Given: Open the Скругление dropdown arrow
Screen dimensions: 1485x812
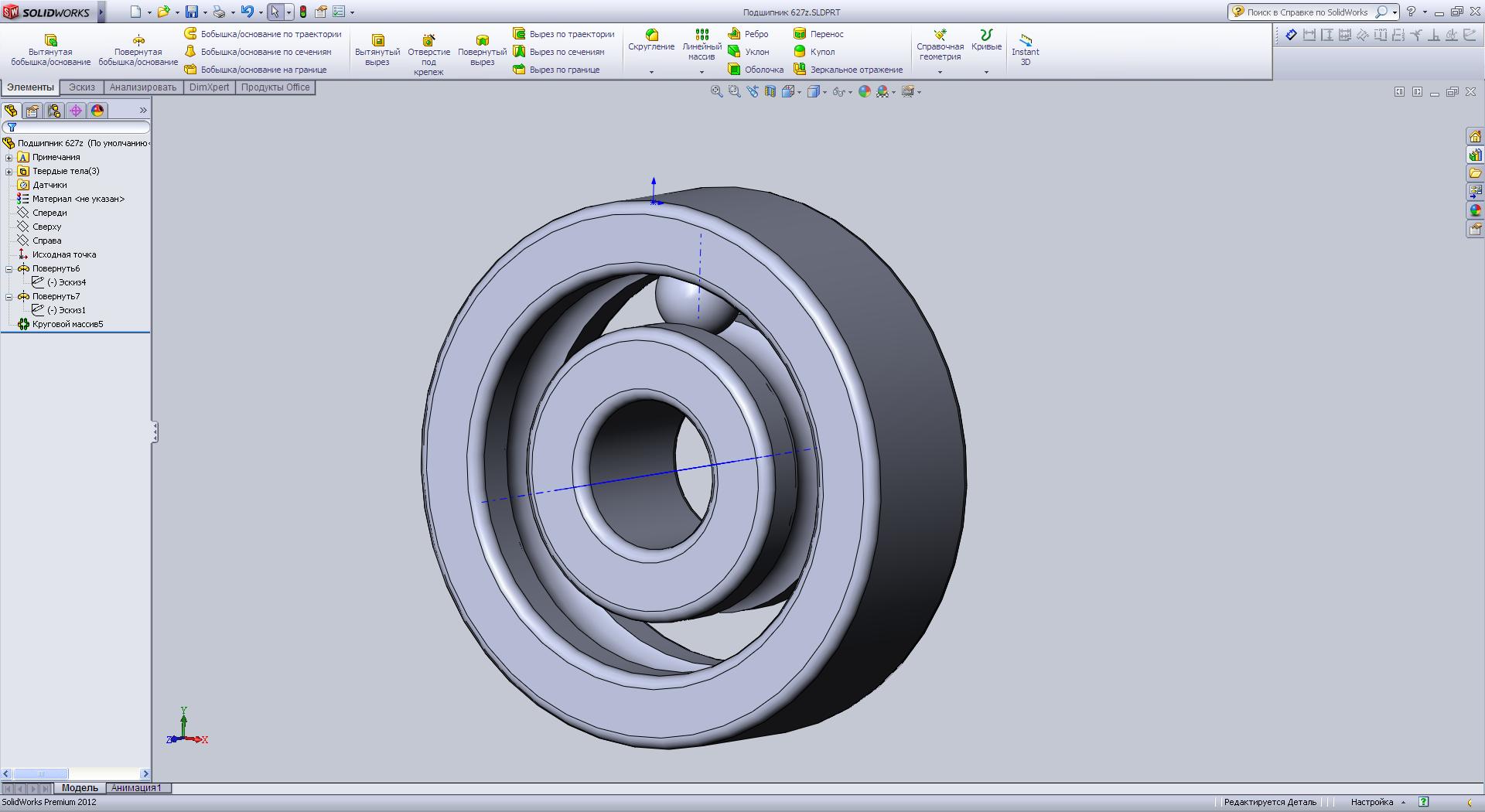Looking at the screenshot, I should (651, 72).
